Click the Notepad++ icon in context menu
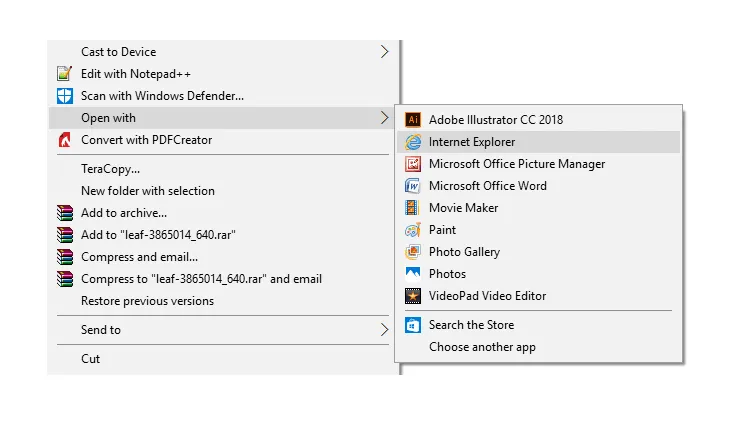This screenshot has height=427, width=740. pyautogui.click(x=65, y=74)
